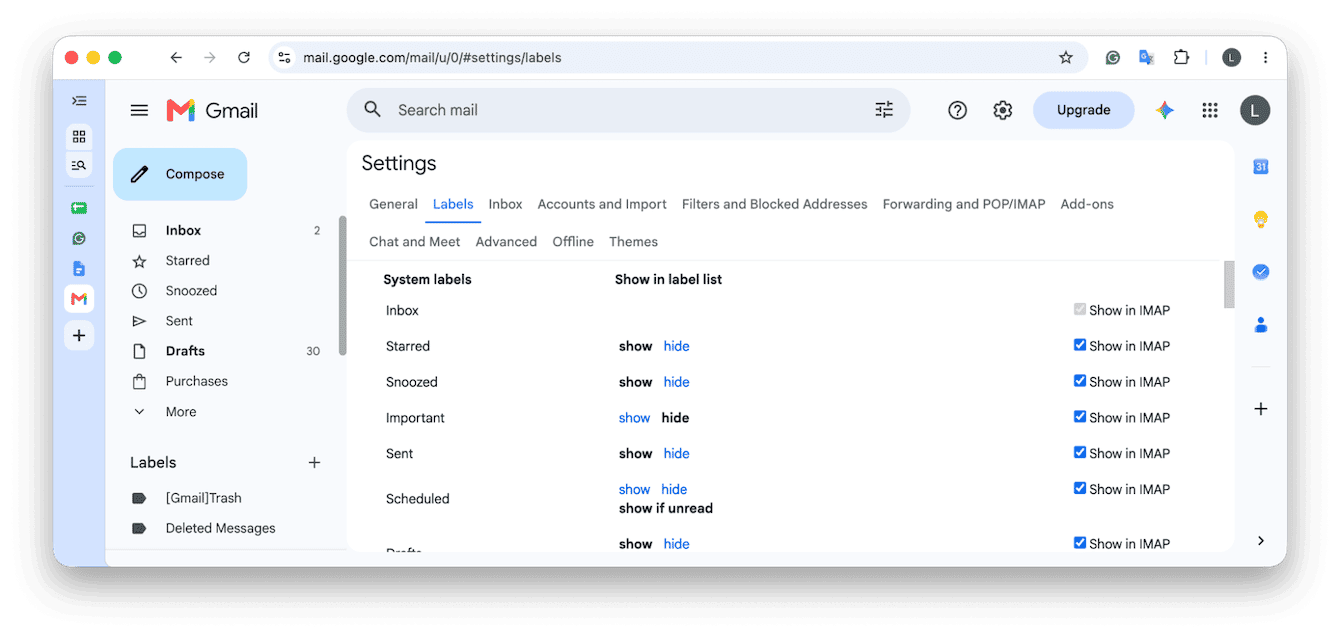The image size is (1340, 637).
Task: Add new app in left sidebar
Action: tap(79, 335)
